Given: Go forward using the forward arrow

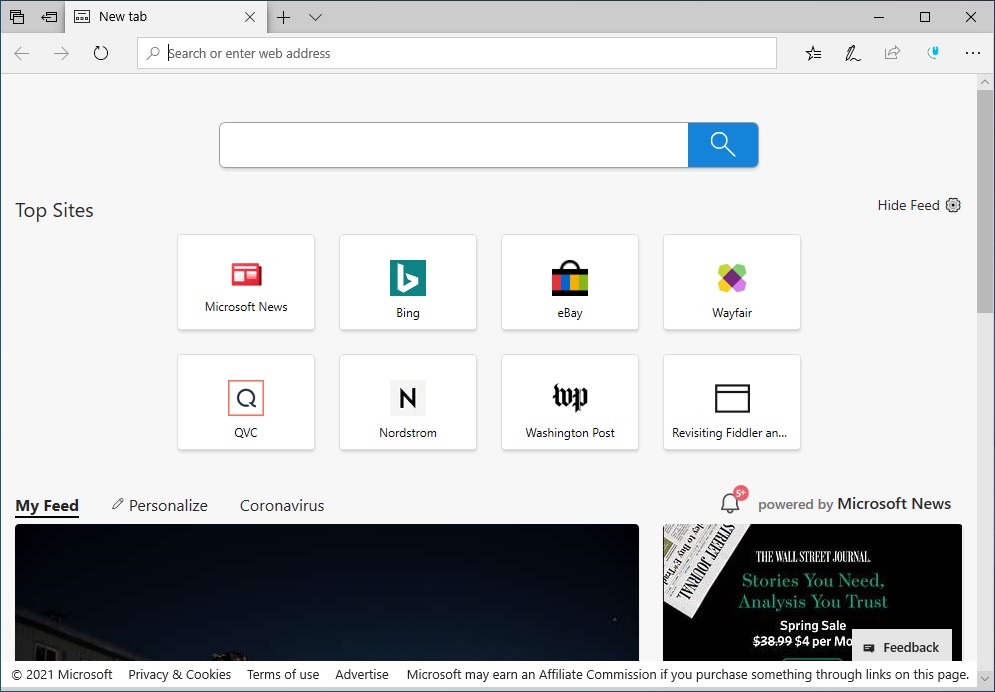Looking at the screenshot, I should point(62,53).
